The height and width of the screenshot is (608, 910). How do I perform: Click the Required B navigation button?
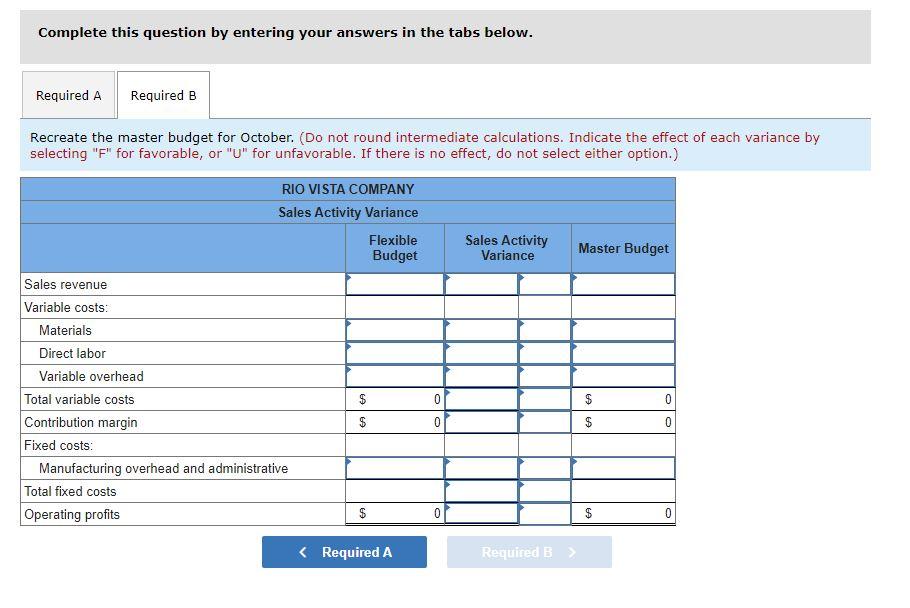tap(528, 551)
